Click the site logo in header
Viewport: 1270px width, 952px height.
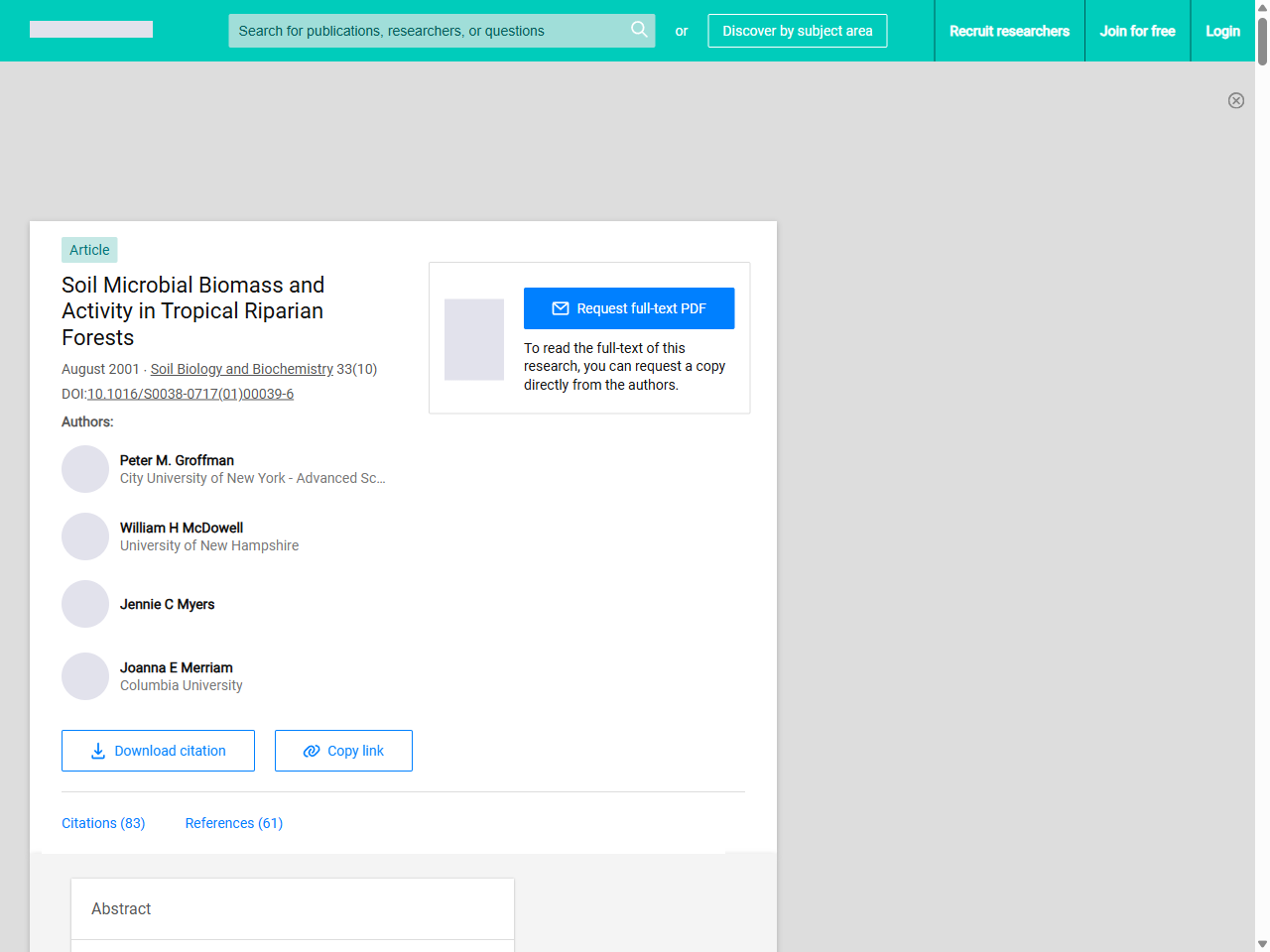(x=91, y=30)
